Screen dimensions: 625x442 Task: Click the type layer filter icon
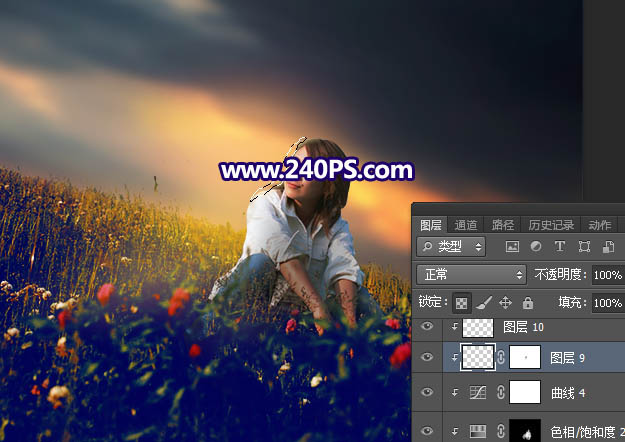(x=559, y=246)
